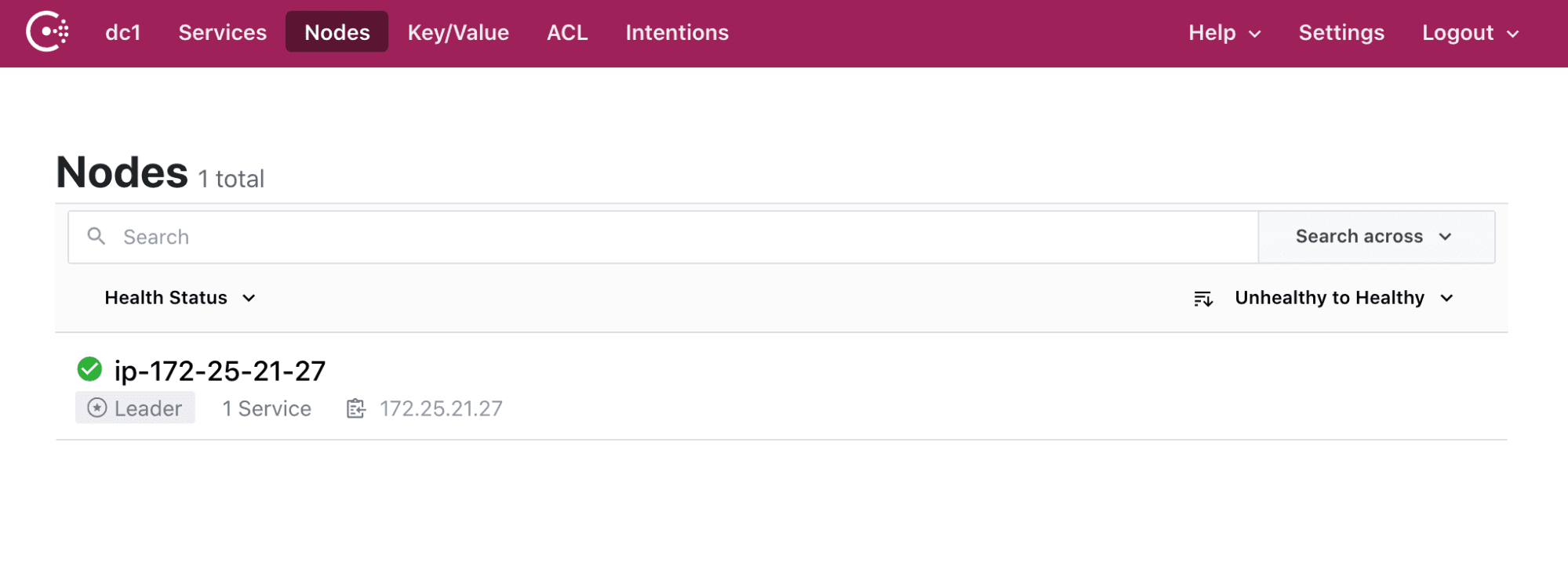
Task: Click the Consul logo icon
Action: point(47,32)
